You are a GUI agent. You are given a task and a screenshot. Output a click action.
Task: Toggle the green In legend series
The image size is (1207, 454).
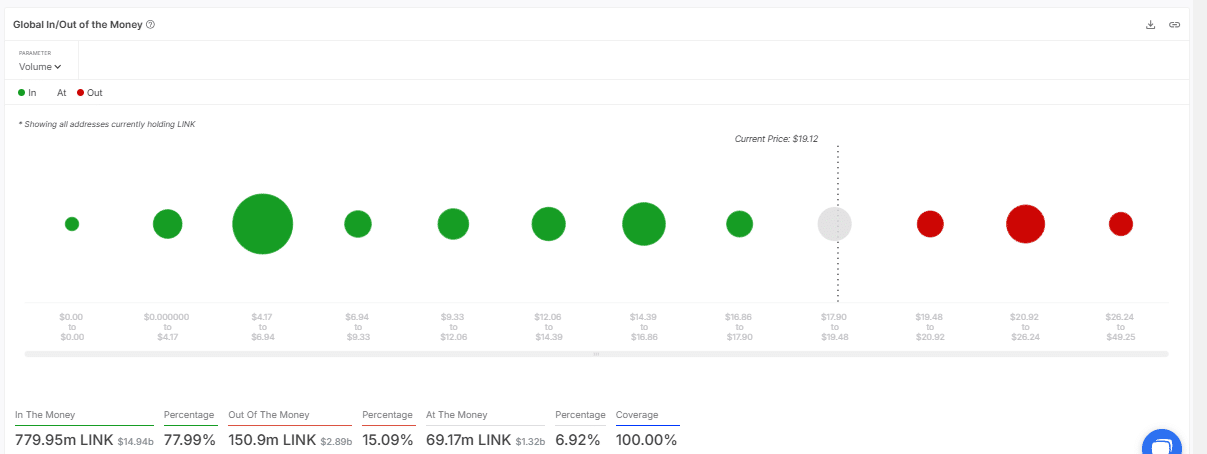[x=27, y=93]
